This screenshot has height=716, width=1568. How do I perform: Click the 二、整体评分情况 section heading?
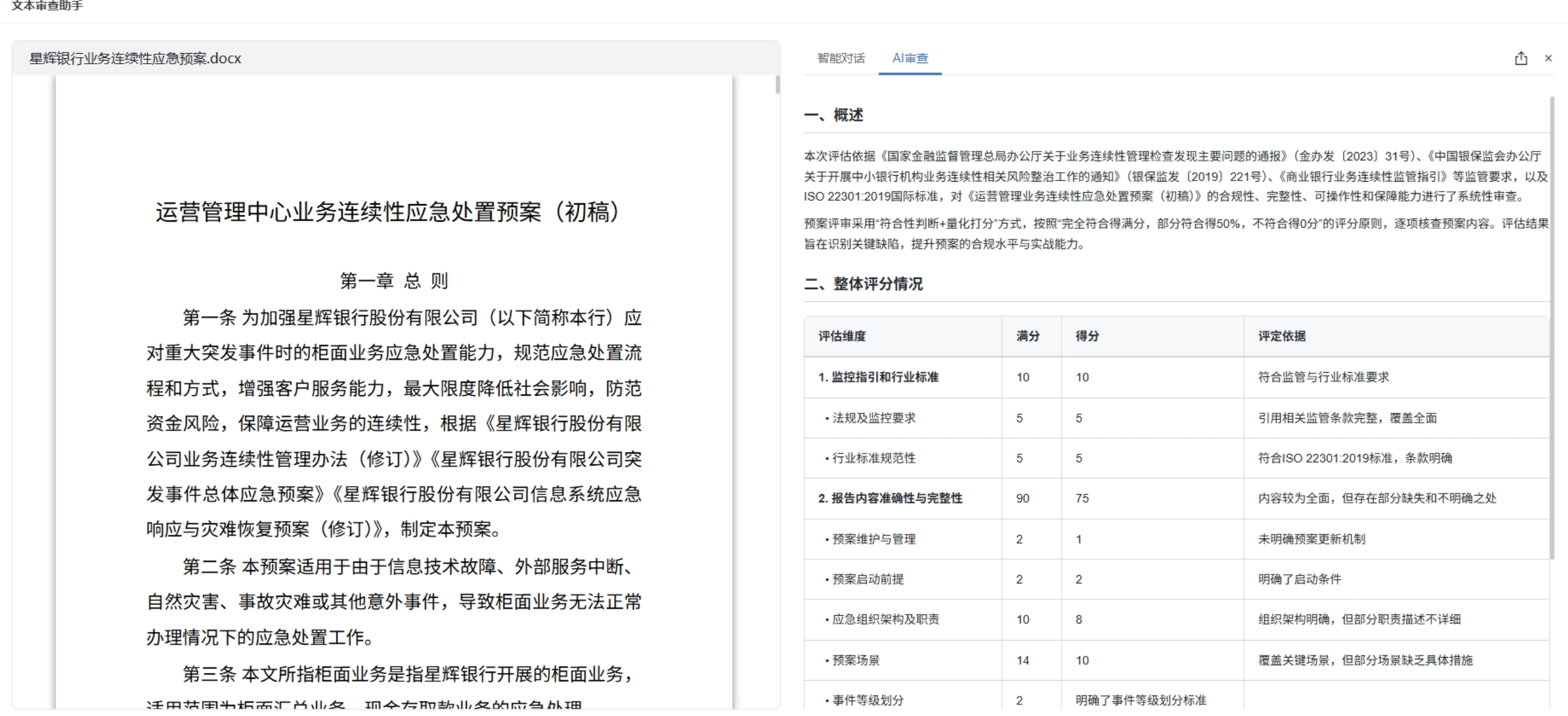[863, 284]
